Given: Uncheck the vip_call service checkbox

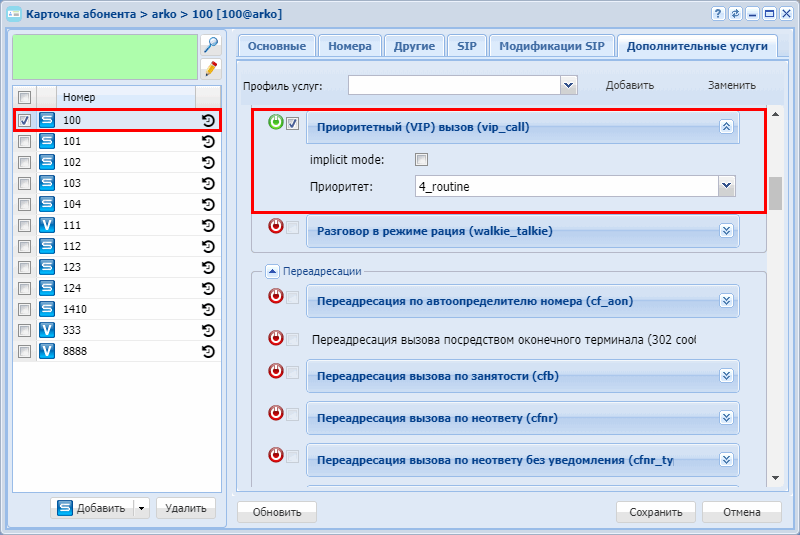Looking at the screenshot, I should (x=293, y=124).
